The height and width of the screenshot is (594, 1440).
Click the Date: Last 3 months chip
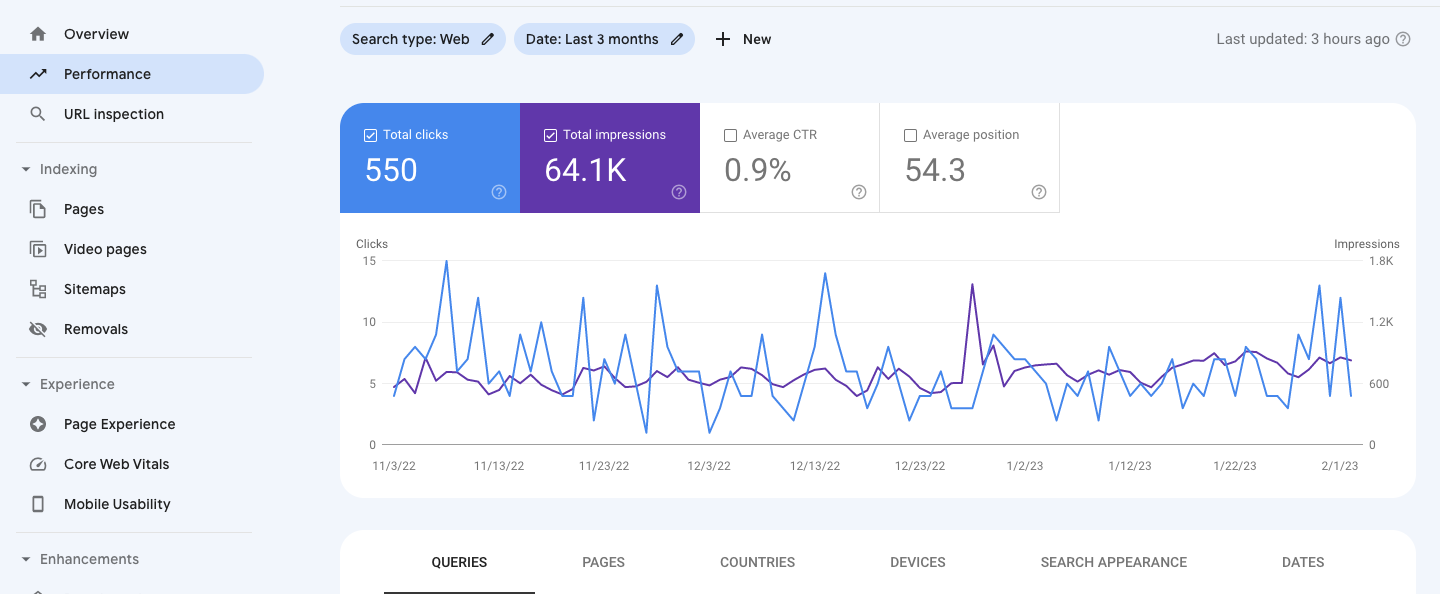coord(590,39)
